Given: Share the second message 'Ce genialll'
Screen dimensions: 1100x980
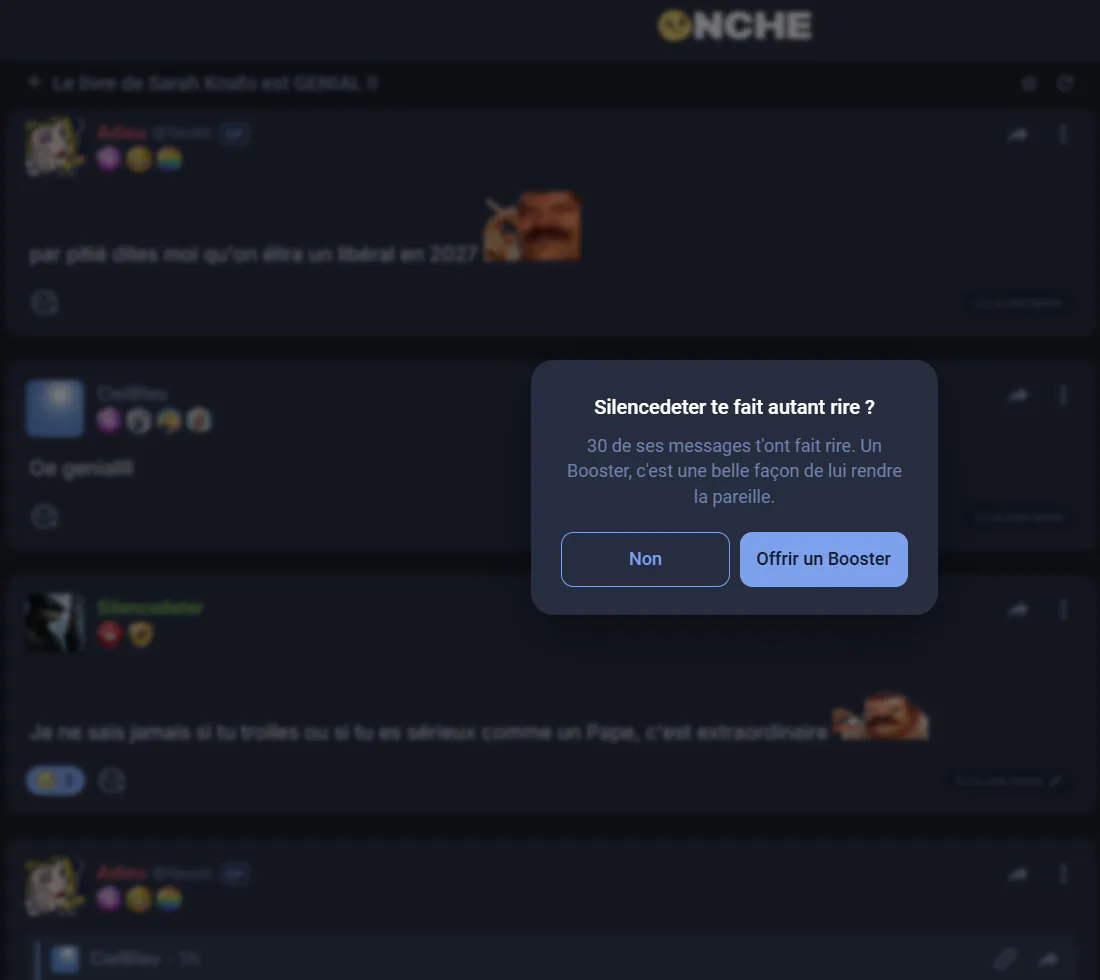Looking at the screenshot, I should coord(1019,396).
